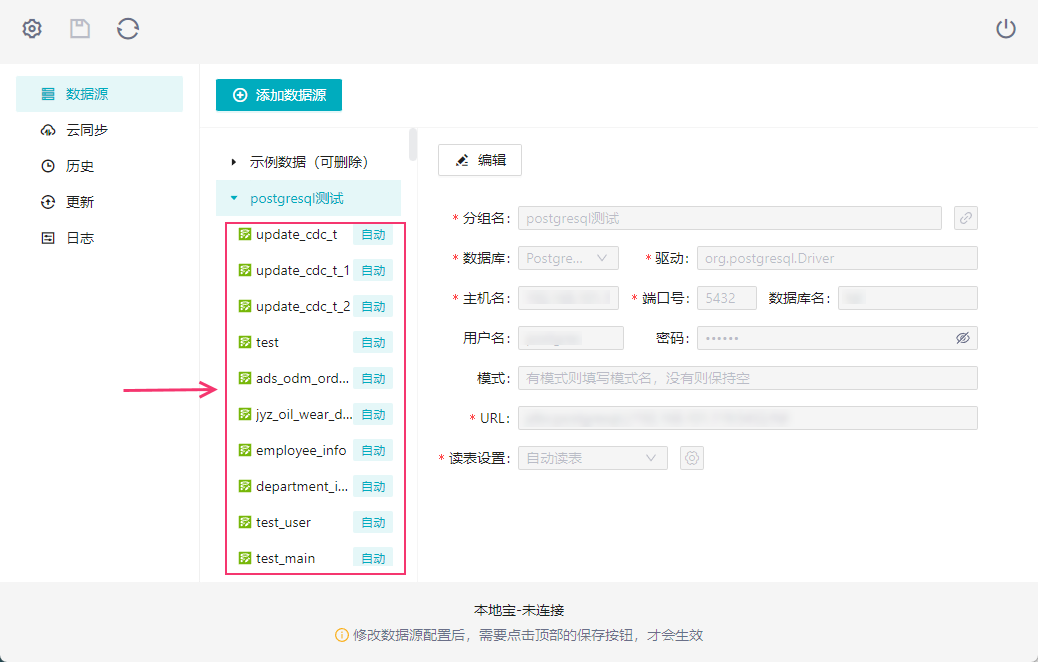Screen dimensions: 1038x662
Task: Click the 数据库名 input field
Action: (x=908, y=298)
